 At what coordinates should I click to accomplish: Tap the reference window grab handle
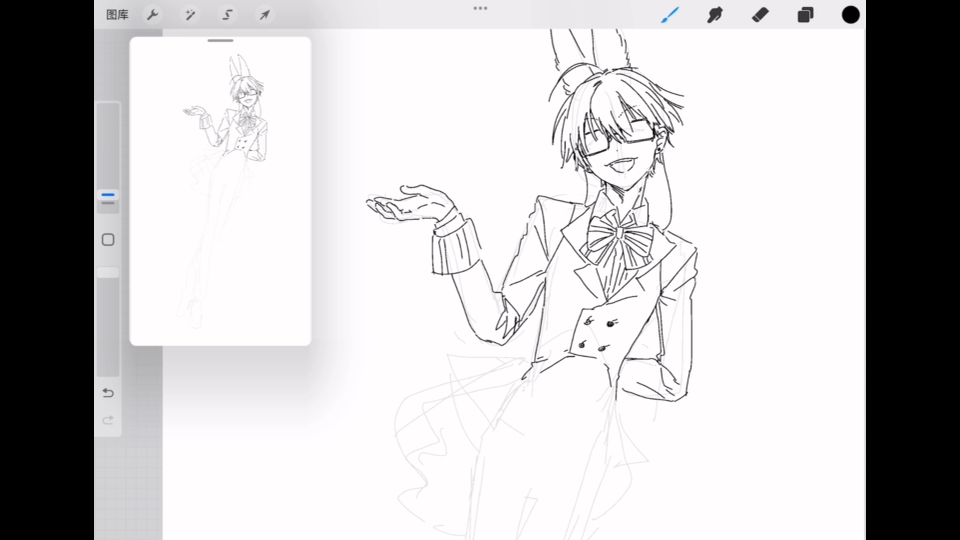click(x=220, y=40)
